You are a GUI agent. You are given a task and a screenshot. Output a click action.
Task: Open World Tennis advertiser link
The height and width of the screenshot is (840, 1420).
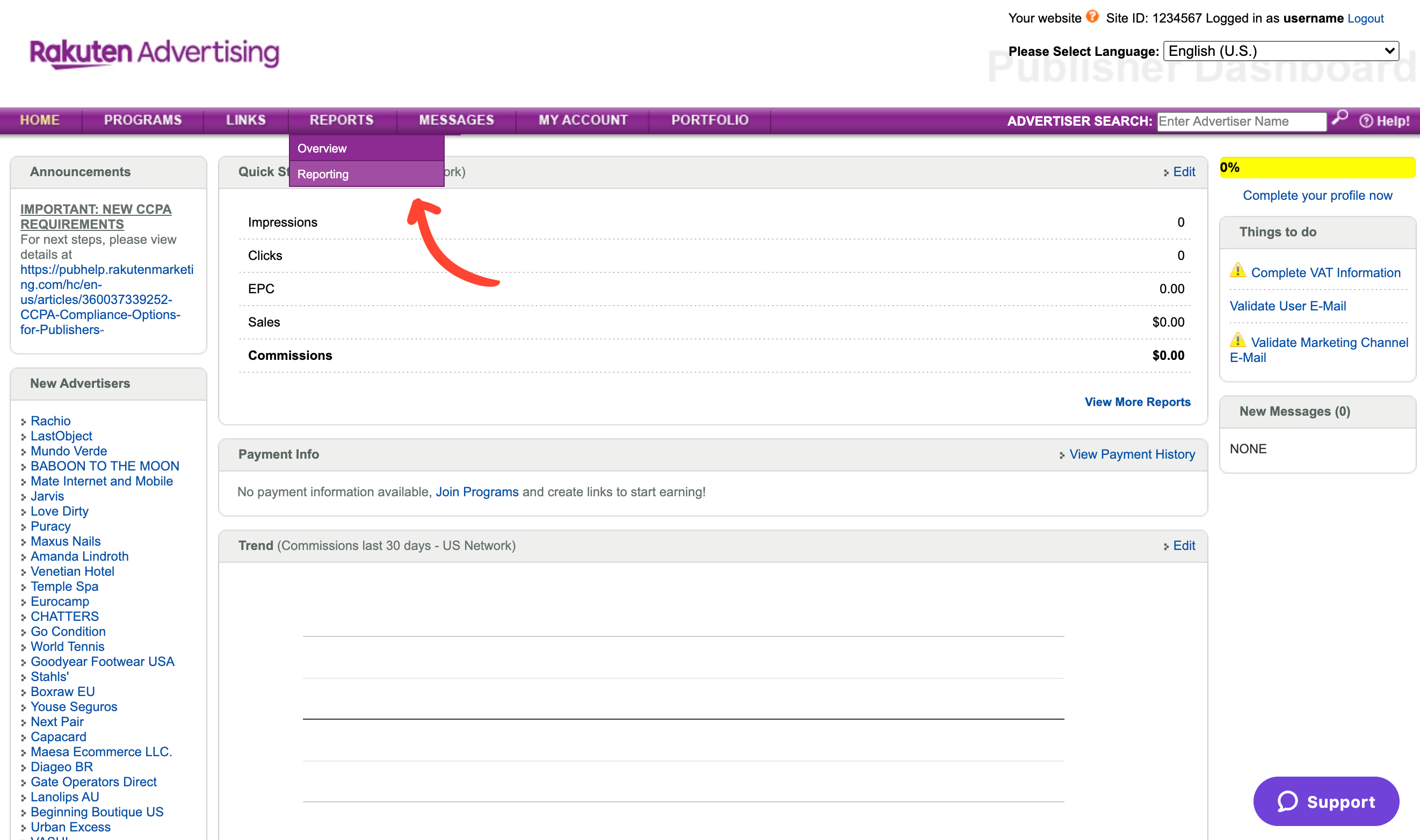pos(67,647)
